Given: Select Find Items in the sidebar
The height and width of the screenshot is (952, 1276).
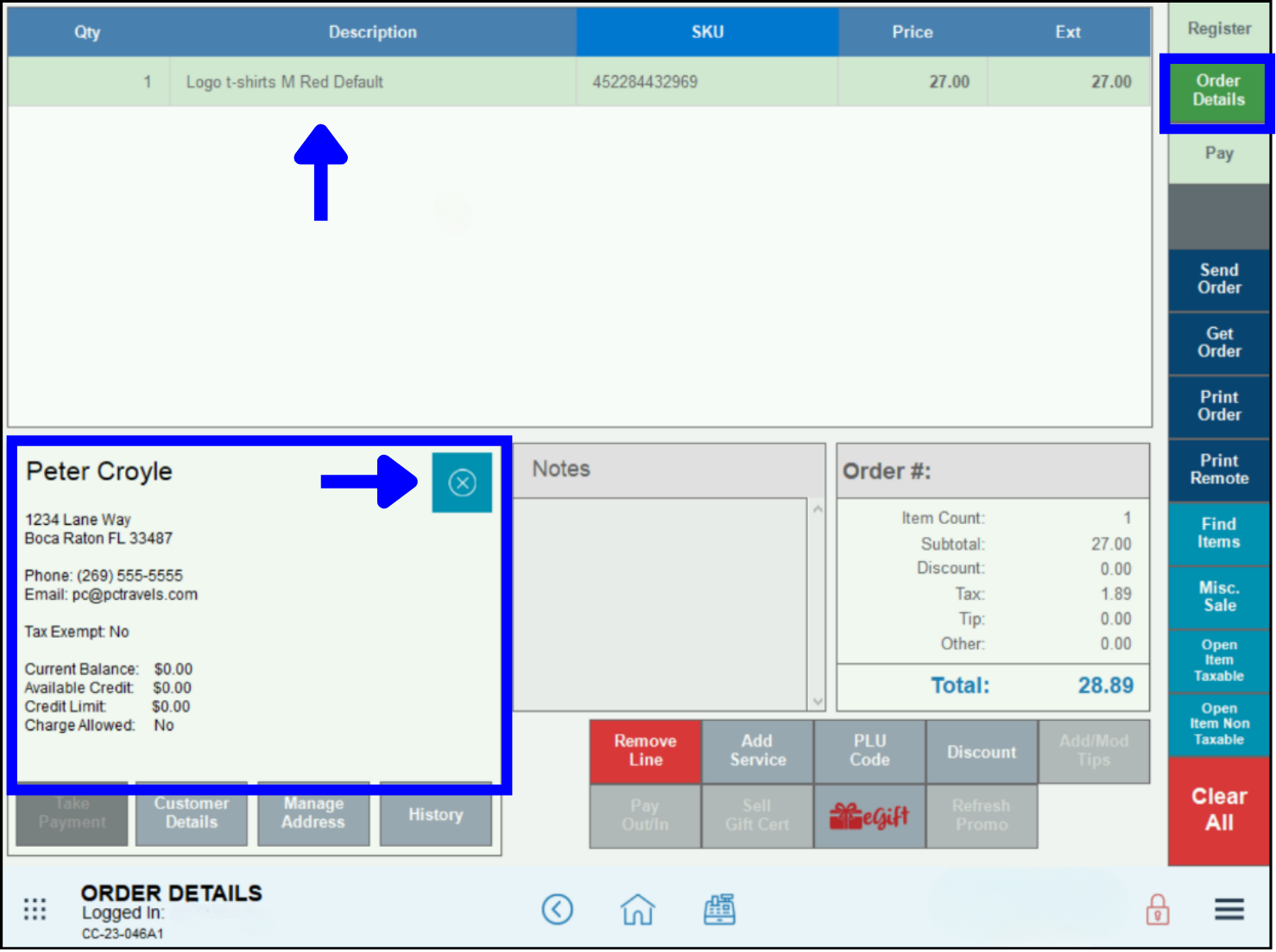Looking at the screenshot, I should pyautogui.click(x=1218, y=533).
